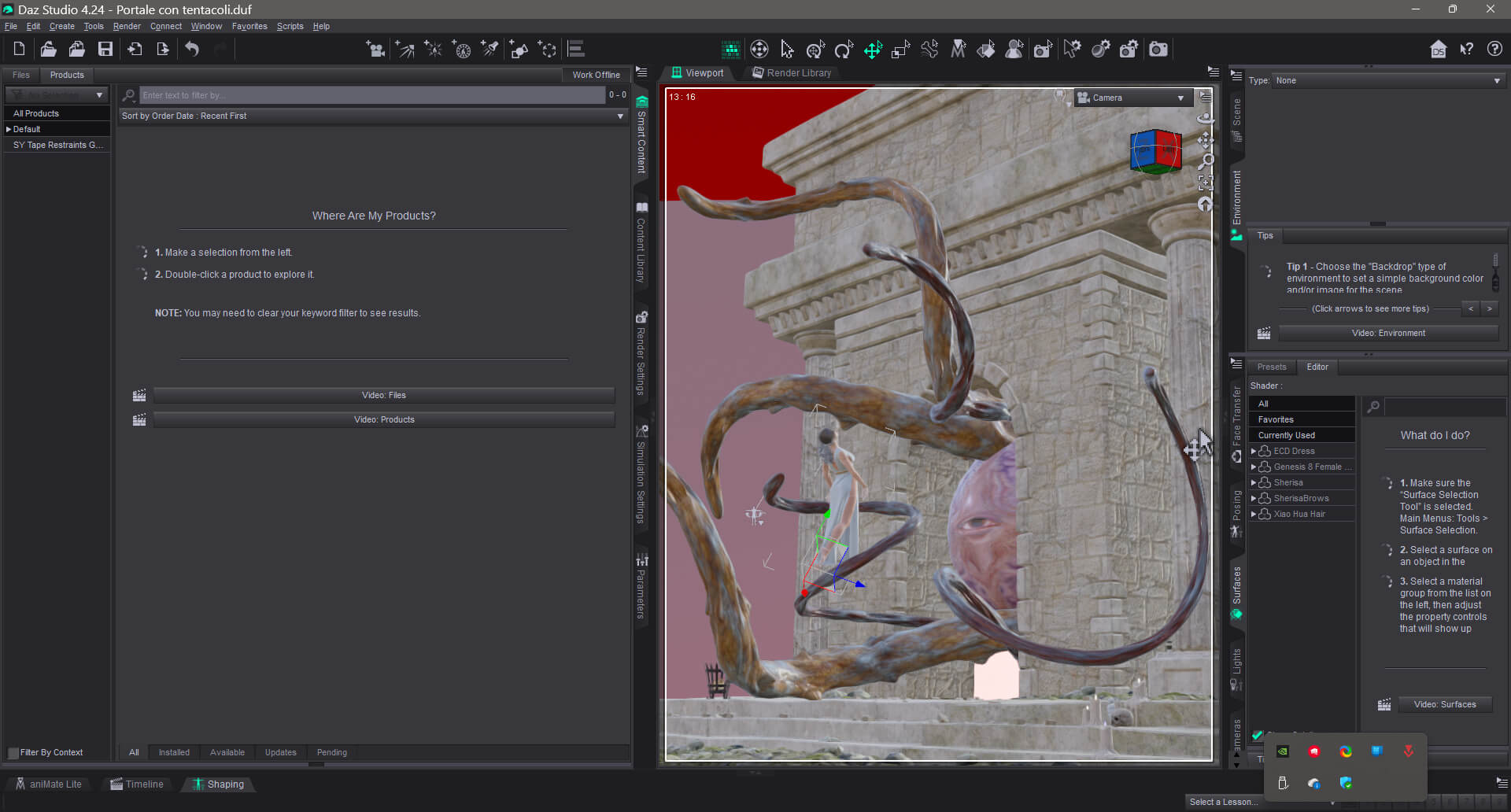Expand the Sherisa shader list item
The height and width of the screenshot is (812, 1511).
[x=1253, y=482]
